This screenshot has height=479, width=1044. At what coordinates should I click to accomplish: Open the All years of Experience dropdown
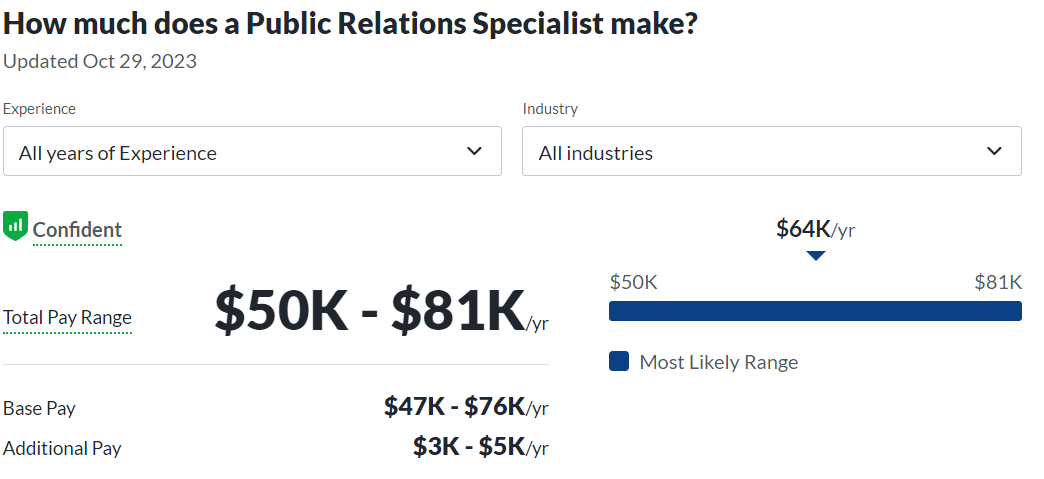pos(251,152)
